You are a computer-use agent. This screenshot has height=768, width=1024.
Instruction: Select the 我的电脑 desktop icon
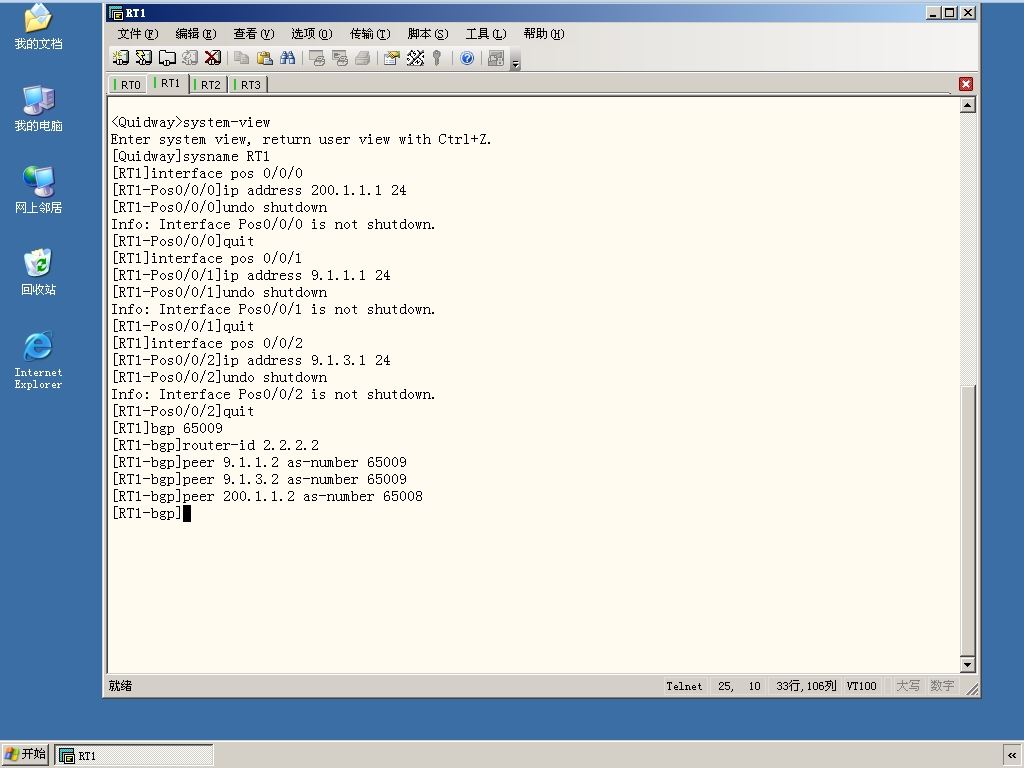pyautogui.click(x=38, y=108)
